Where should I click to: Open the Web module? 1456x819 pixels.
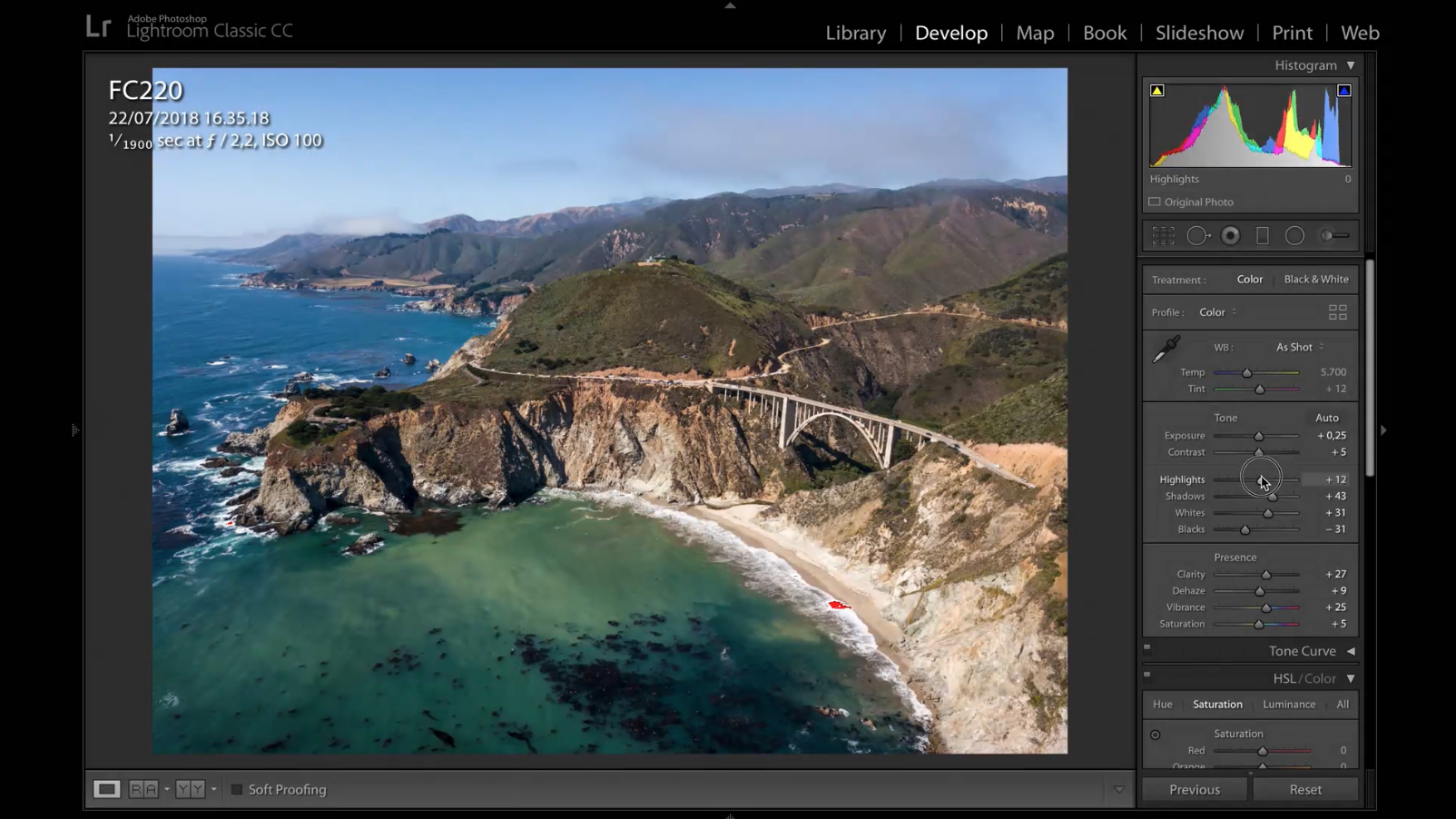pyautogui.click(x=1360, y=33)
